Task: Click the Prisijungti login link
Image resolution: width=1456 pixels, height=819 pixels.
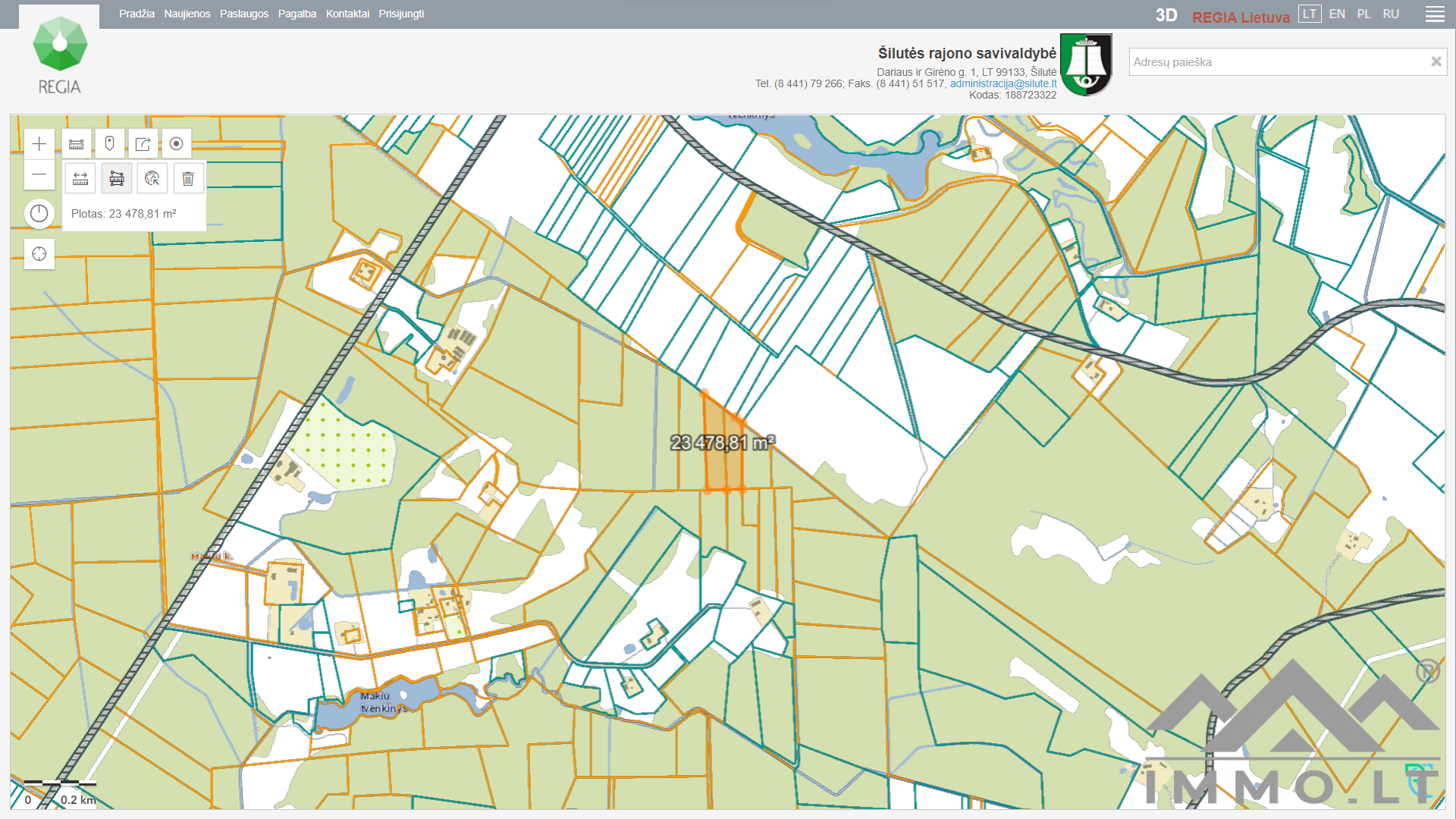Action: tap(401, 14)
